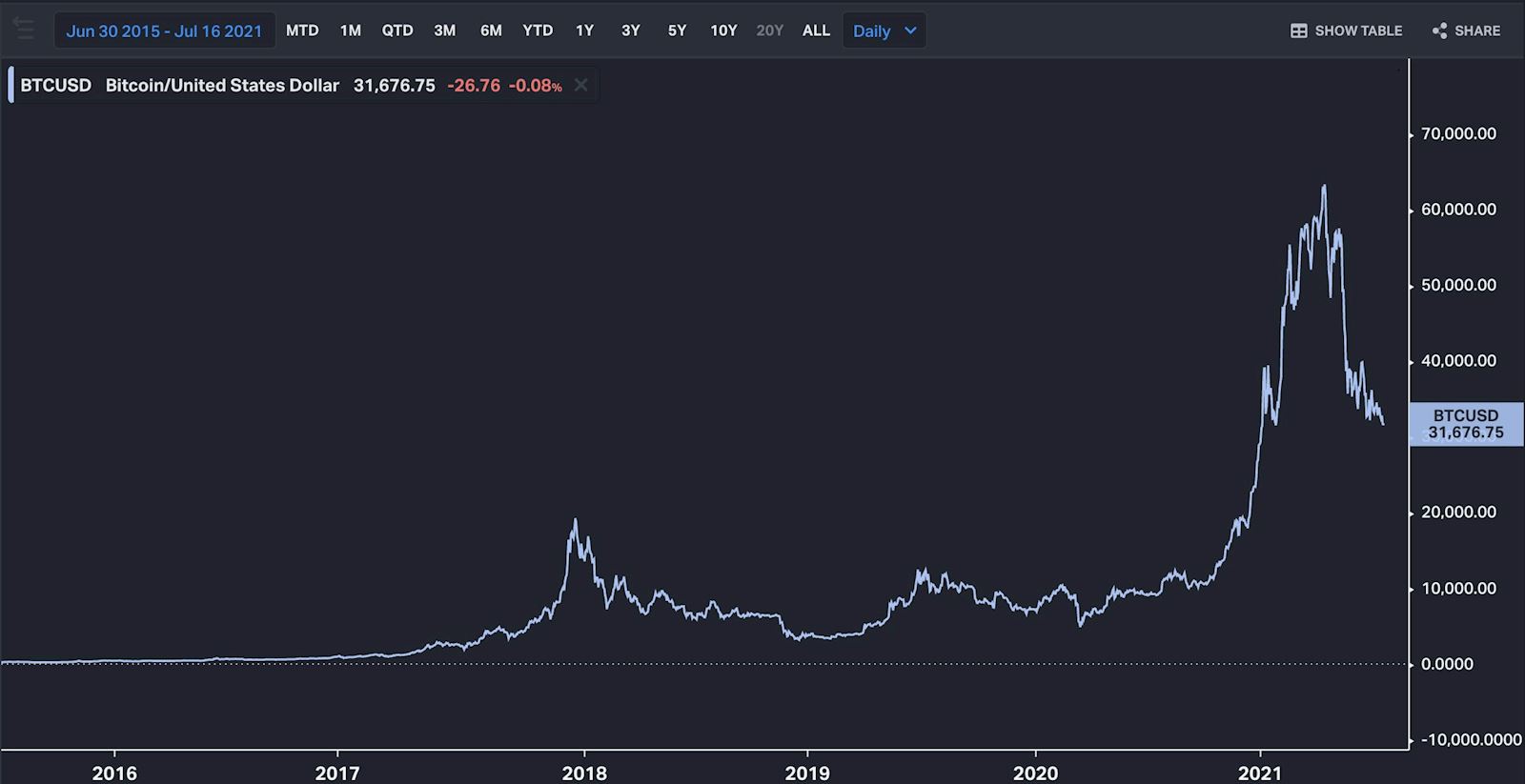The image size is (1525, 784).
Task: Show ALL available price history
Action: (x=816, y=30)
